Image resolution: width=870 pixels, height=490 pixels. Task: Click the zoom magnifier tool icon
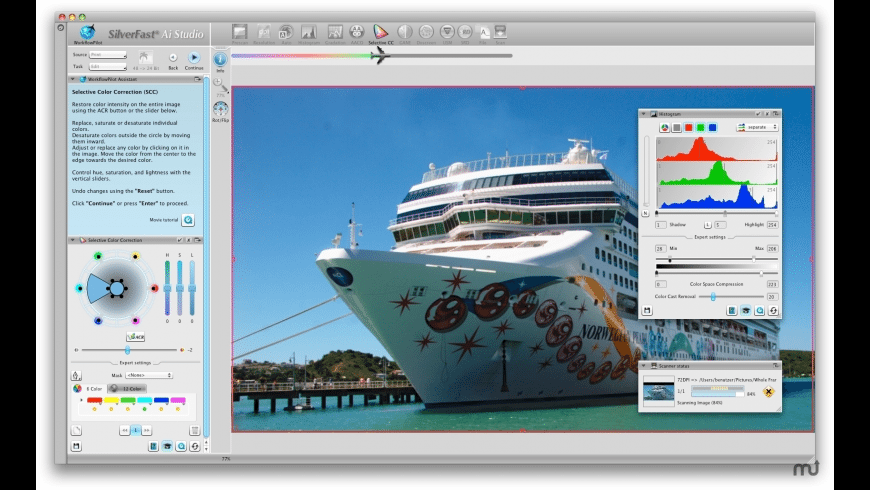[x=220, y=84]
